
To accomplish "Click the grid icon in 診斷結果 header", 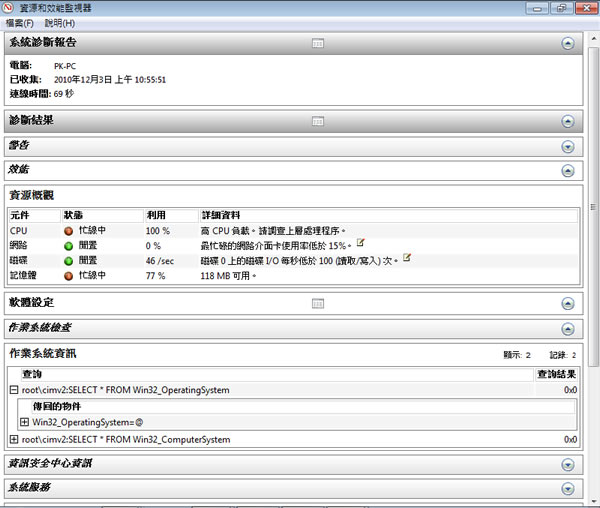I will click(x=318, y=121).
